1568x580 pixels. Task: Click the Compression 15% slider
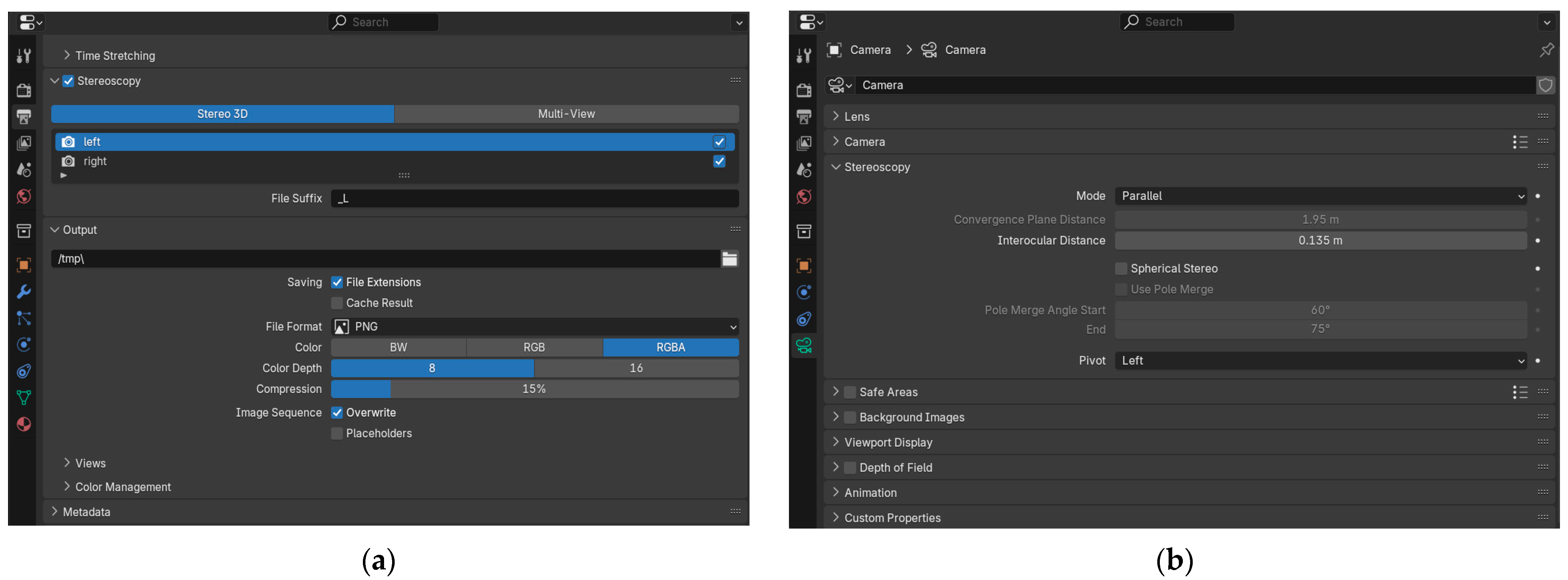pos(534,388)
